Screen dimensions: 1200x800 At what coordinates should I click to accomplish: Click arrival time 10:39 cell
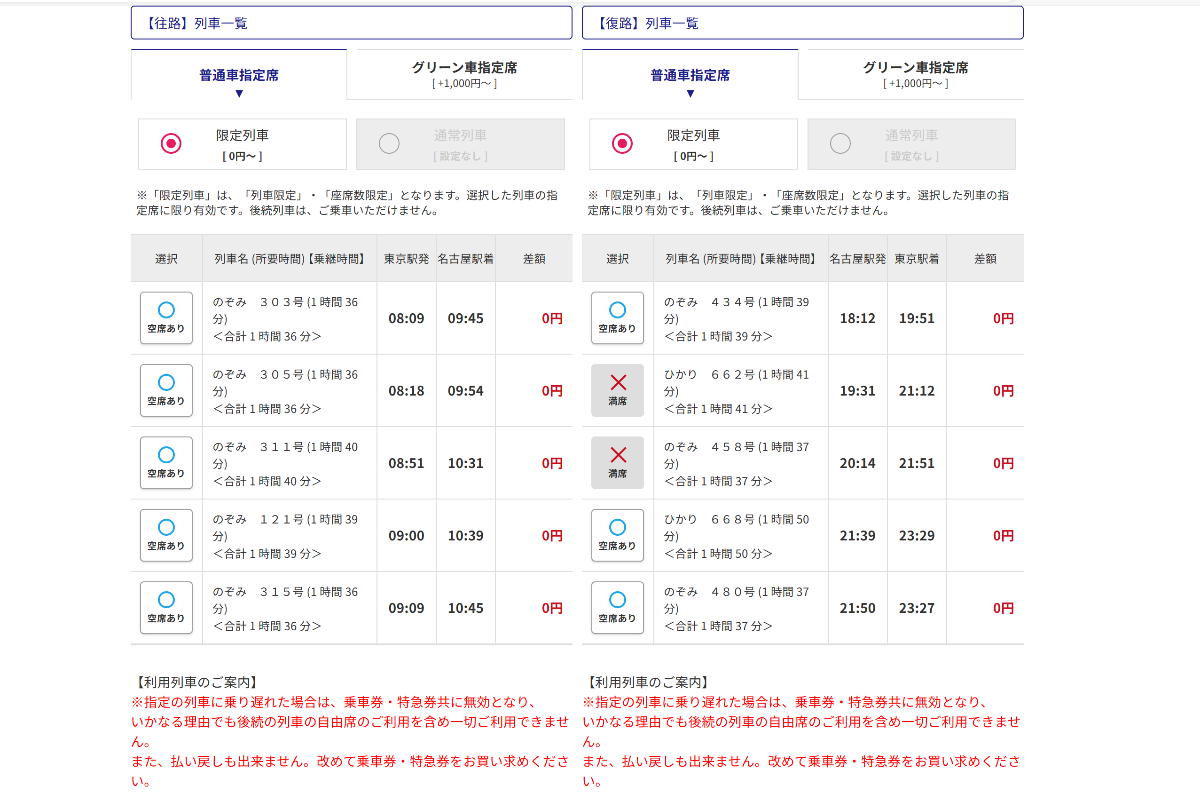[x=466, y=535]
